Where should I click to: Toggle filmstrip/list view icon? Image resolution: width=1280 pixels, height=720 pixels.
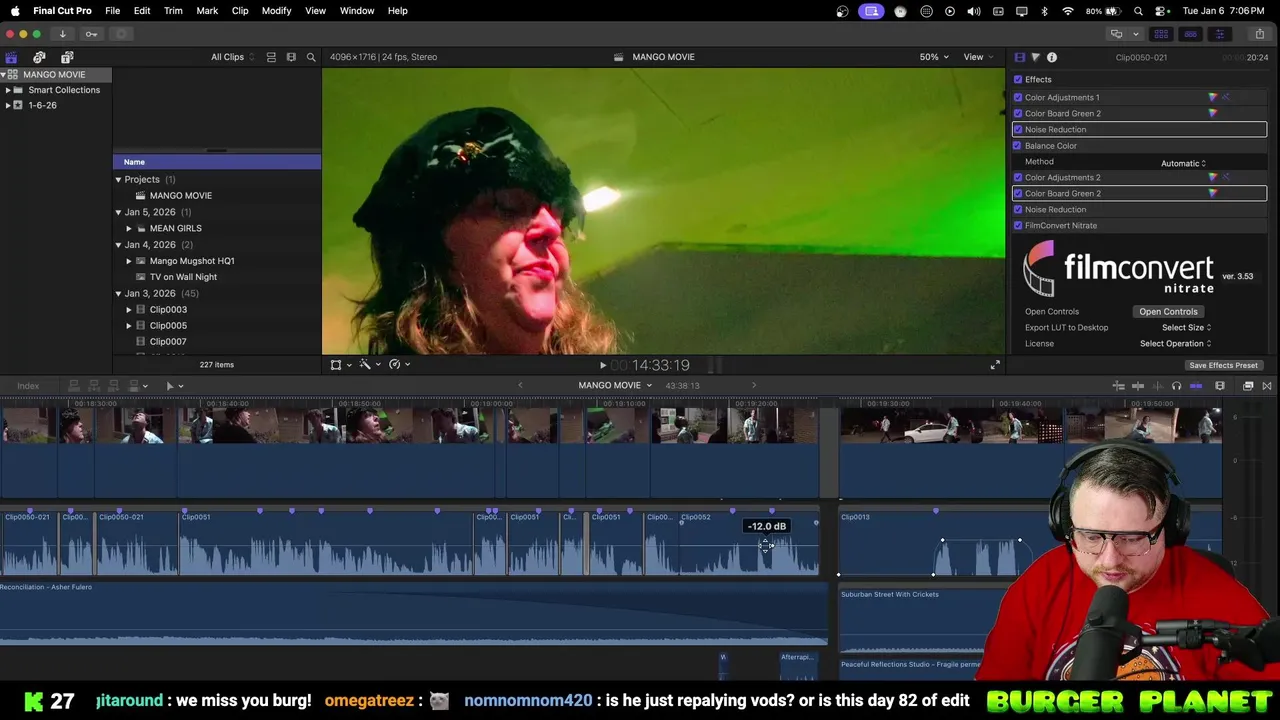coord(291,57)
